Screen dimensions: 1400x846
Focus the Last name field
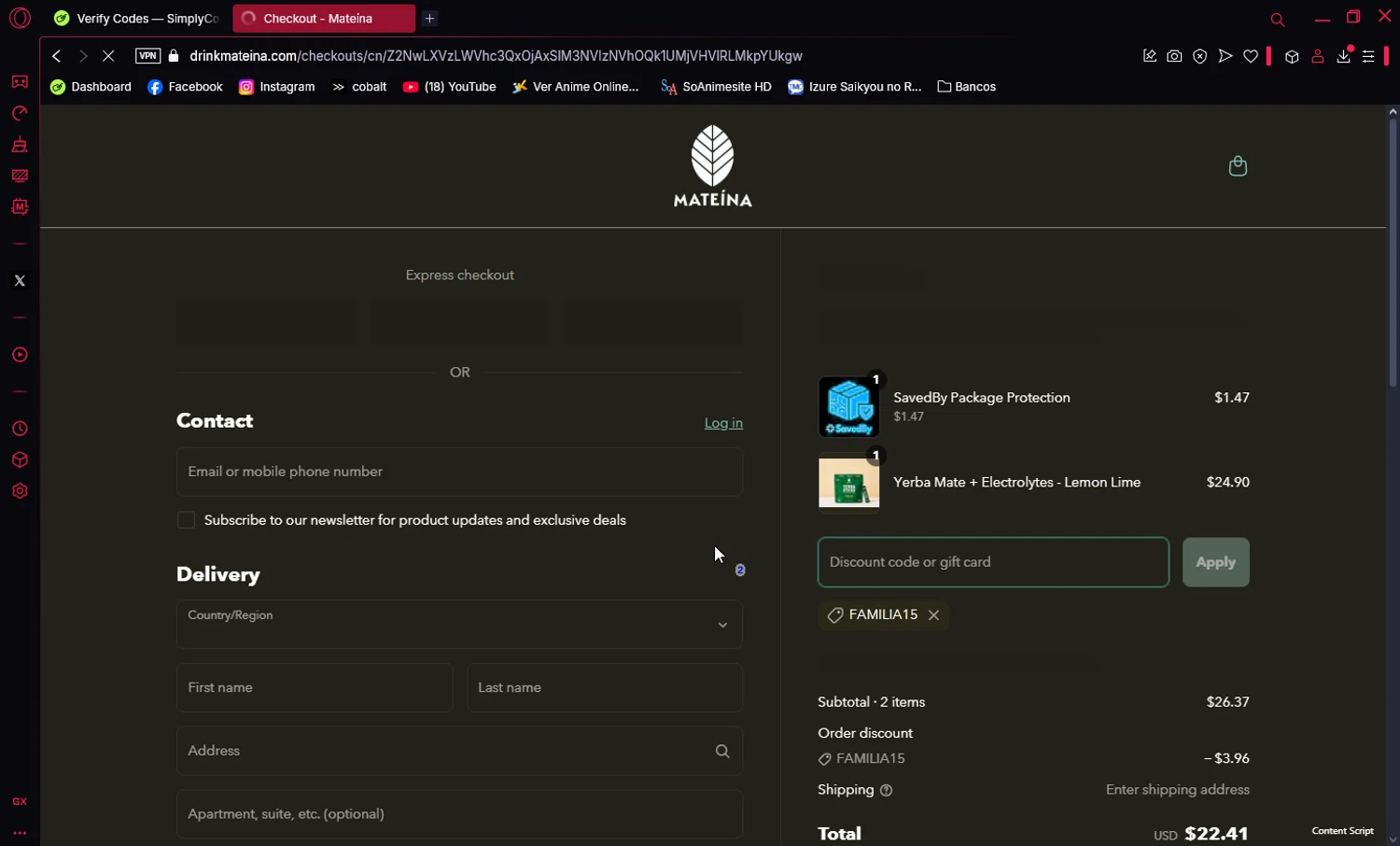(x=605, y=687)
